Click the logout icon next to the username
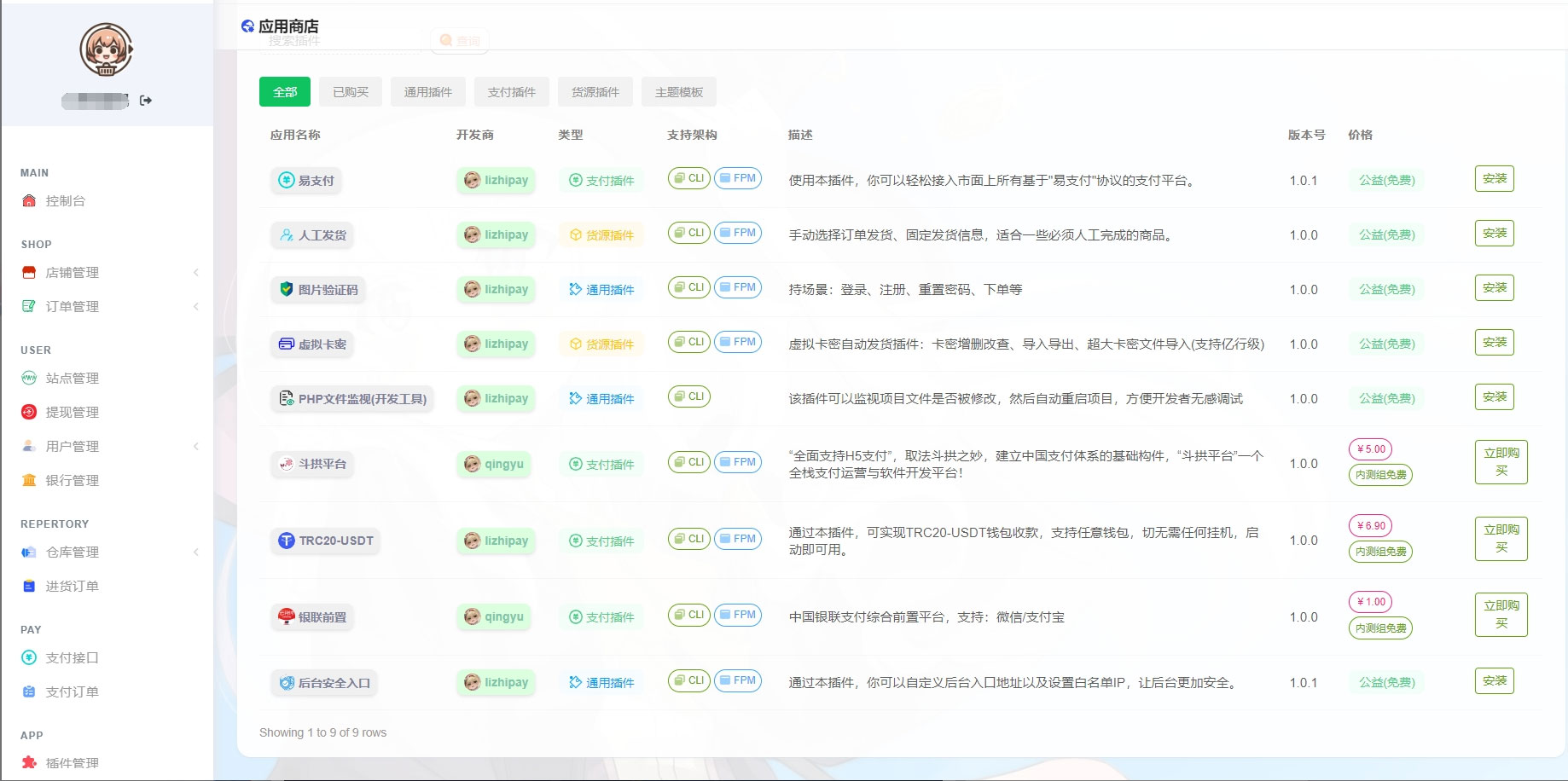Image resolution: width=1568 pixels, height=781 pixels. point(146,100)
